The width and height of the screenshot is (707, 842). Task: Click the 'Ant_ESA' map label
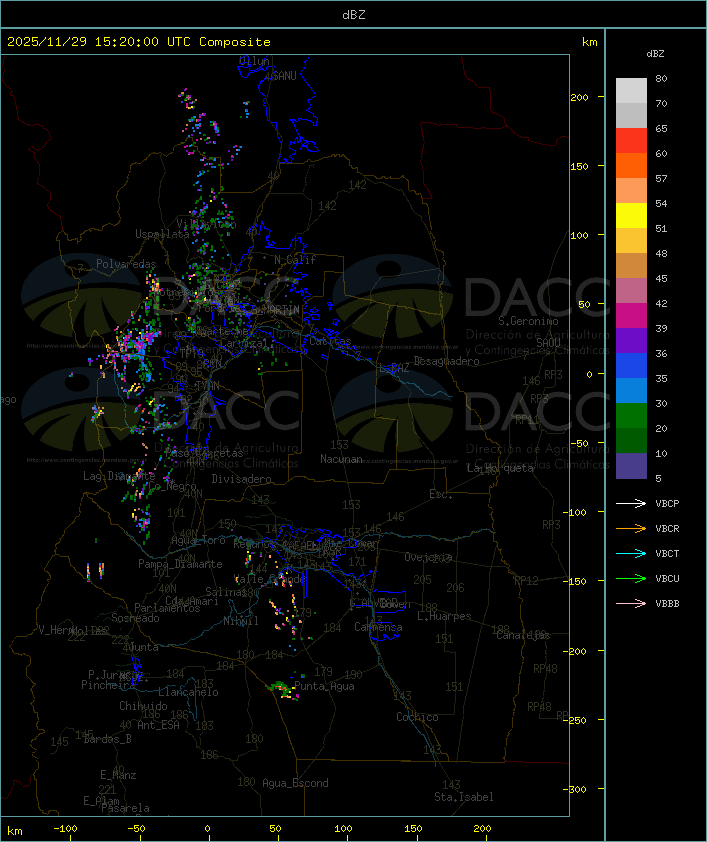click(x=158, y=725)
